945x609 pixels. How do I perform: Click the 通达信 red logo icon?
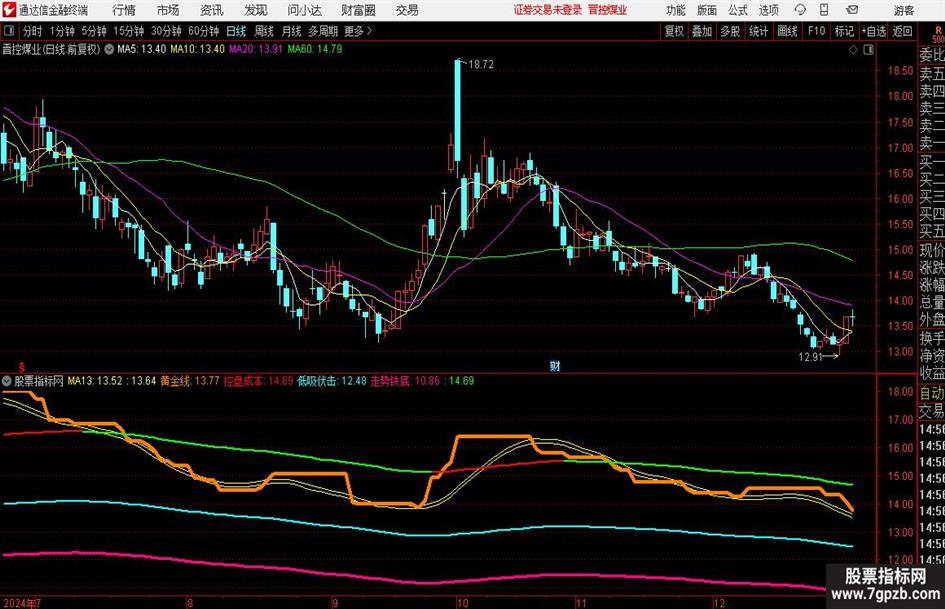[9, 10]
